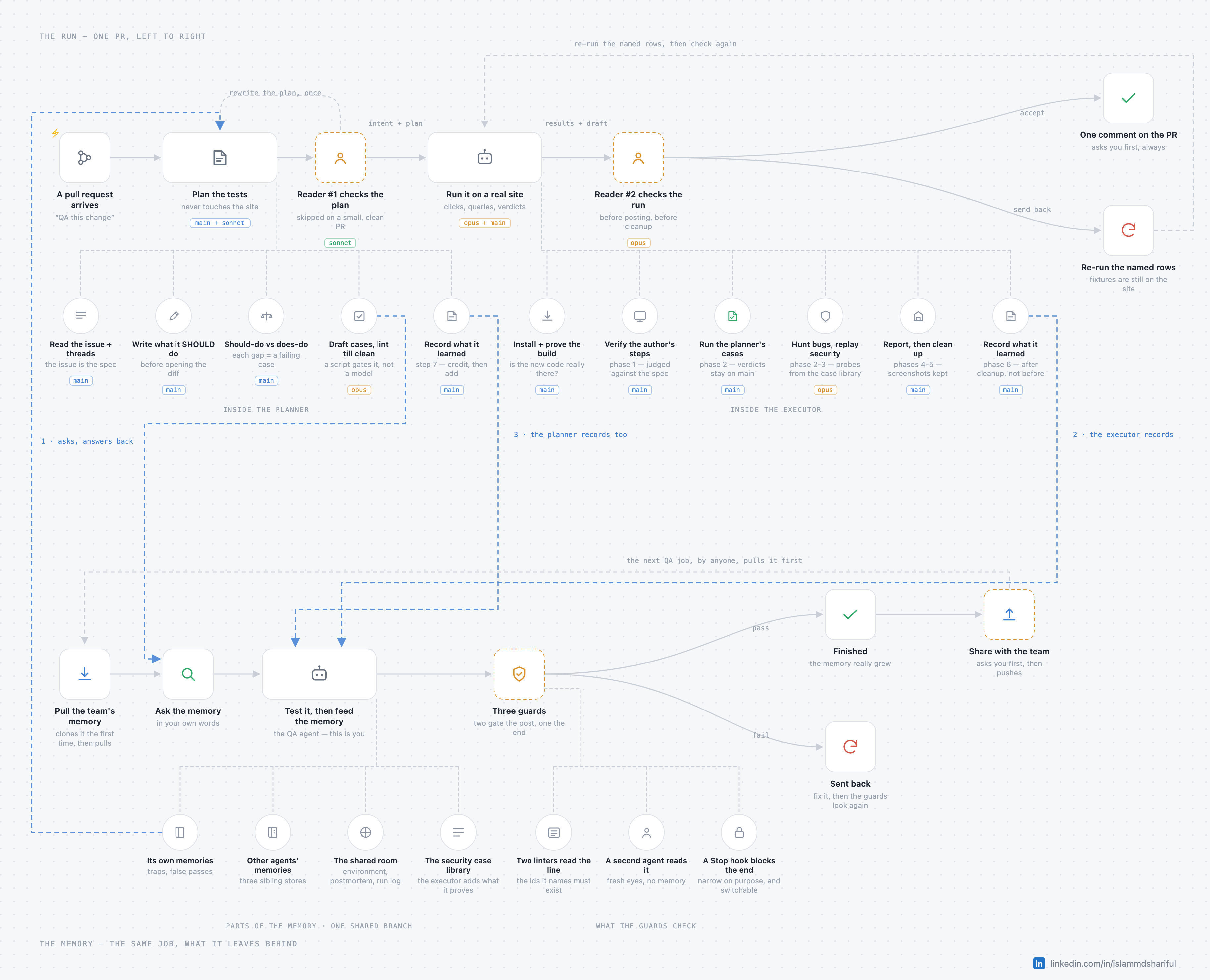Click the Hunt bugs, replay security shield icon
The image size is (1210, 980).
coord(825,316)
